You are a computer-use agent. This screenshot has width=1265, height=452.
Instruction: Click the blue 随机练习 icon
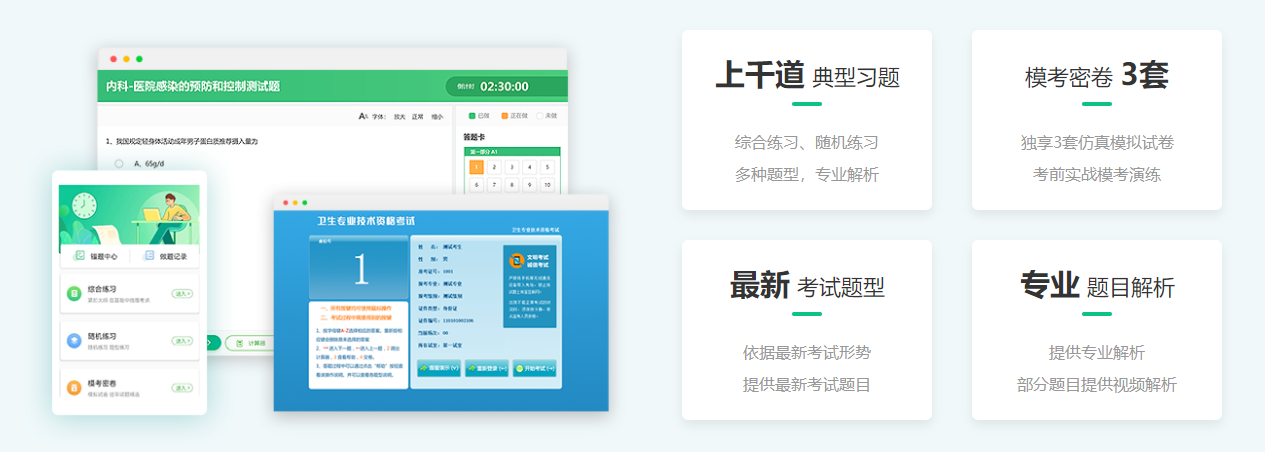[74, 340]
